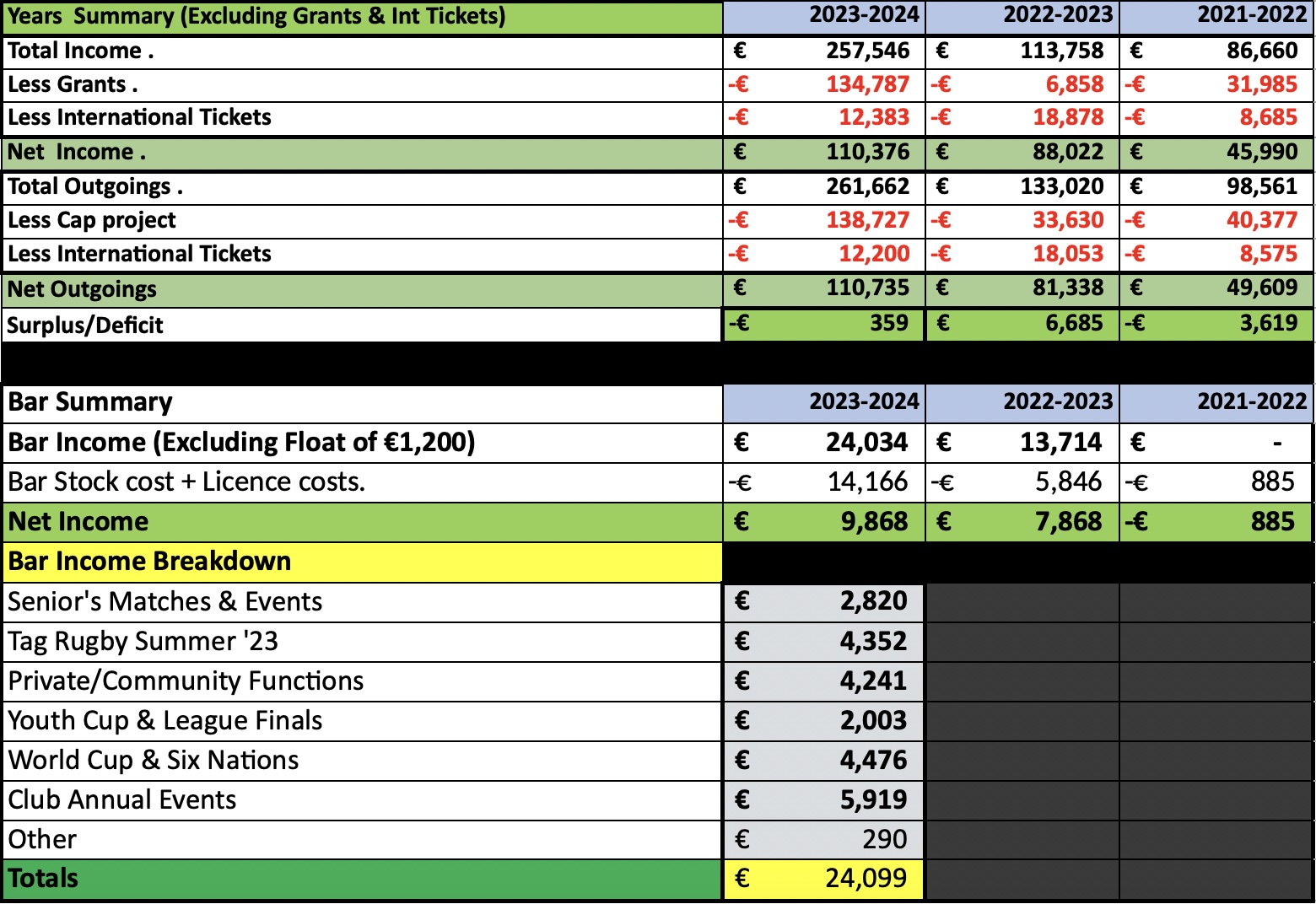The height and width of the screenshot is (904, 1316).
Task: Click the green 'Totals' row label
Action: click(43, 879)
